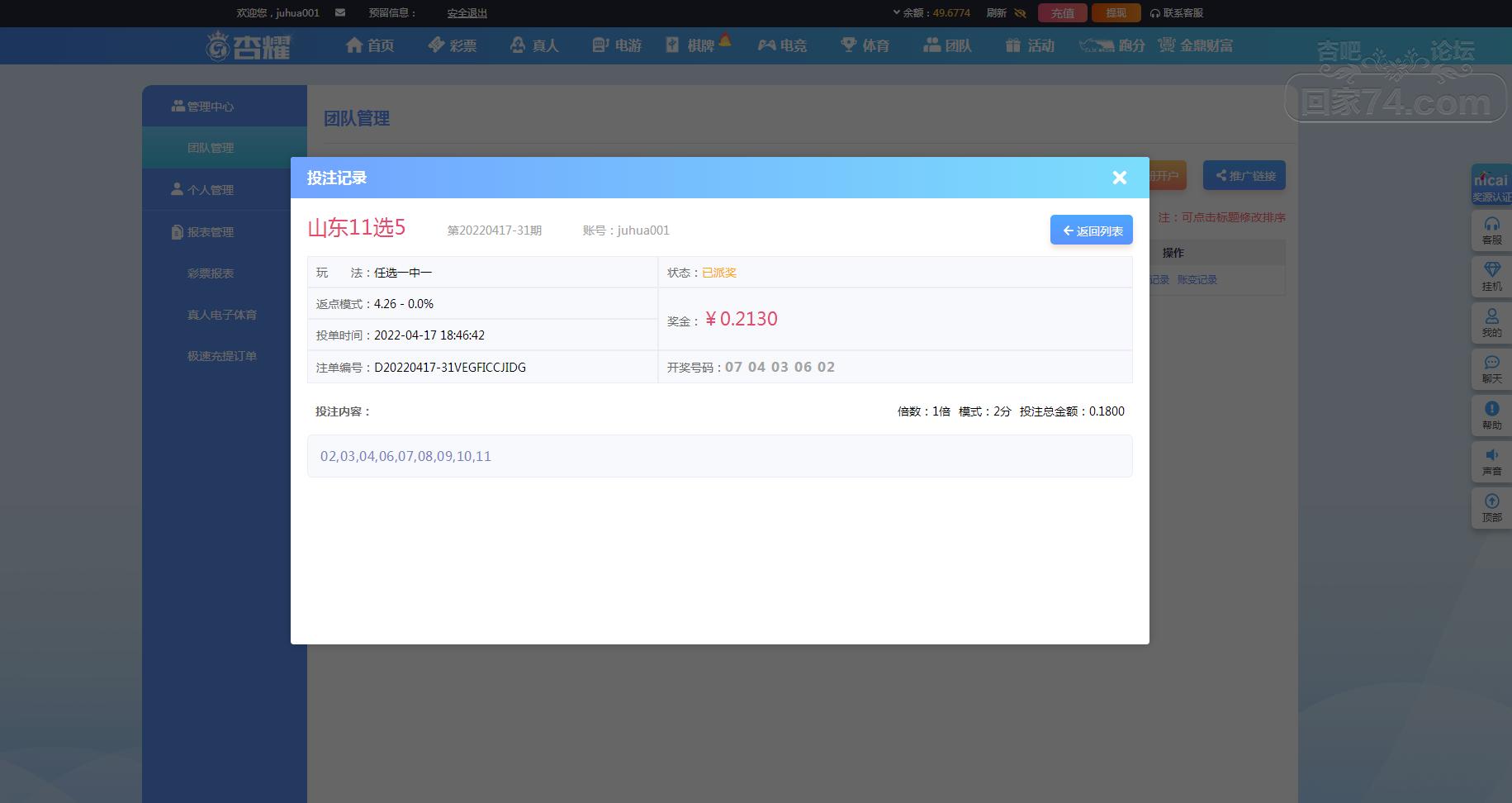Open 电竞 esports menu
The image size is (1512, 803).
(x=782, y=45)
